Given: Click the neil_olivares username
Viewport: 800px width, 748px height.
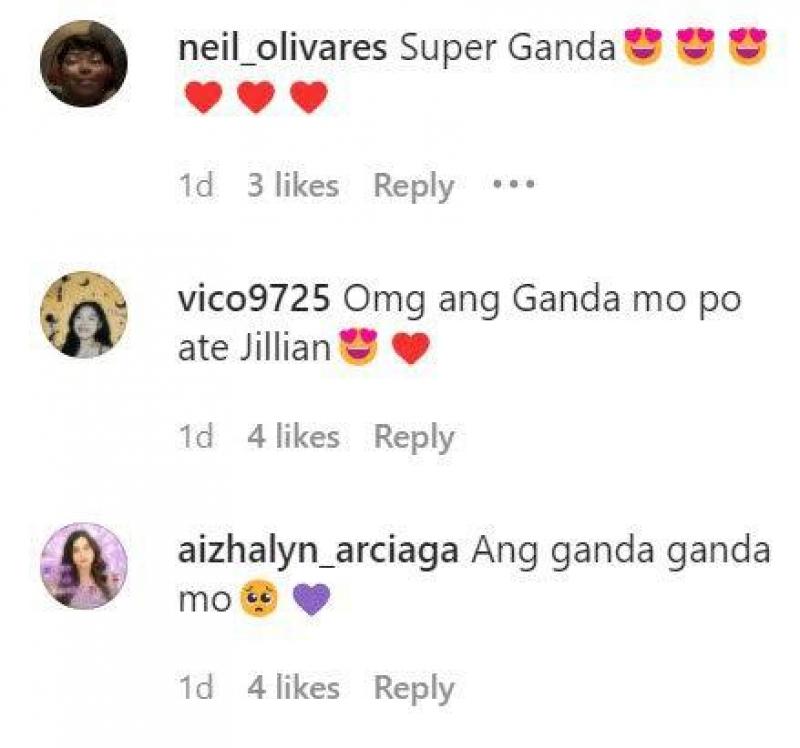Looking at the screenshot, I should coord(282,49).
